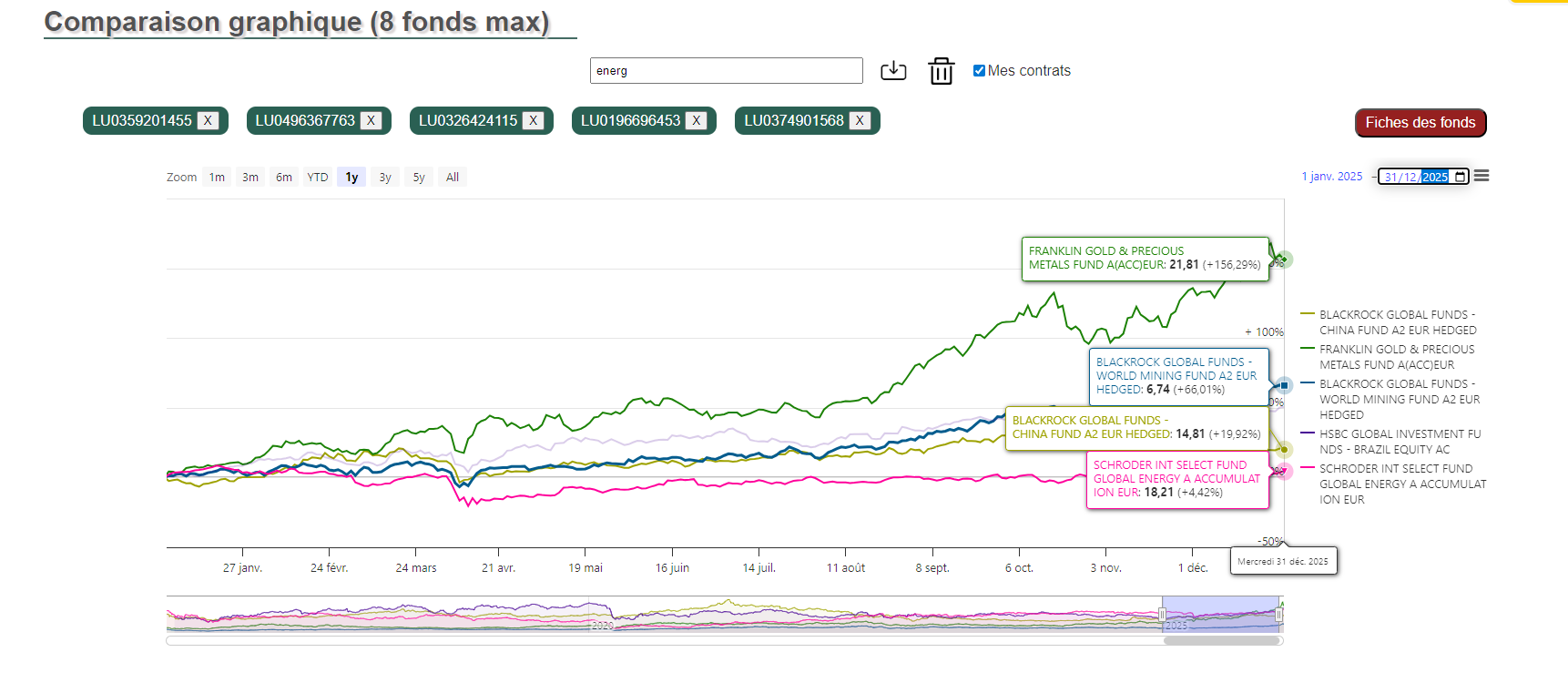Toggle Schroder Global Energy legend series

(1401, 484)
